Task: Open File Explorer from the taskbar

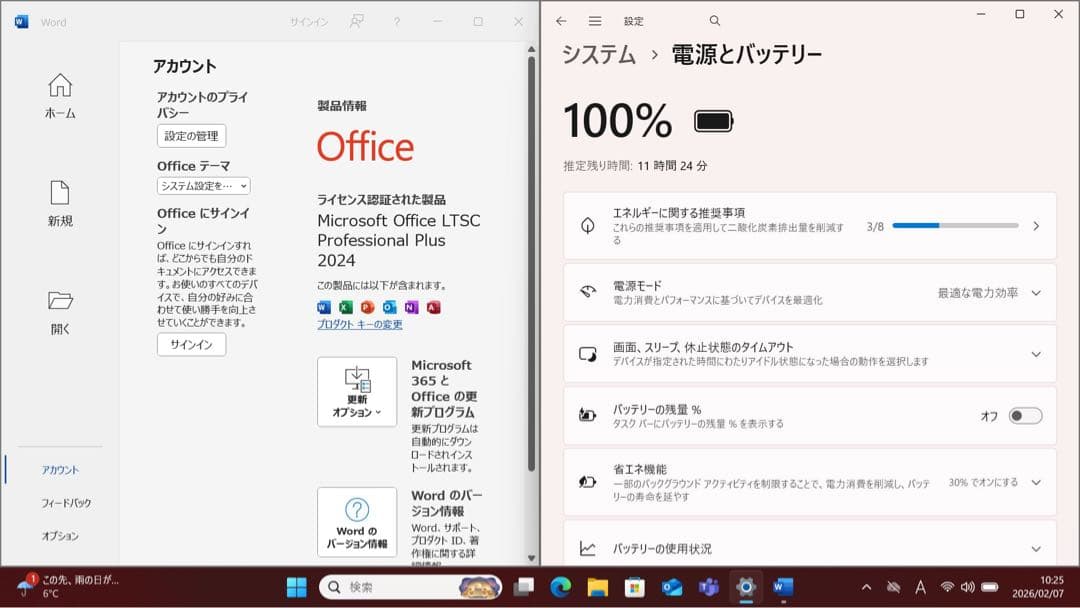Action: click(598, 587)
